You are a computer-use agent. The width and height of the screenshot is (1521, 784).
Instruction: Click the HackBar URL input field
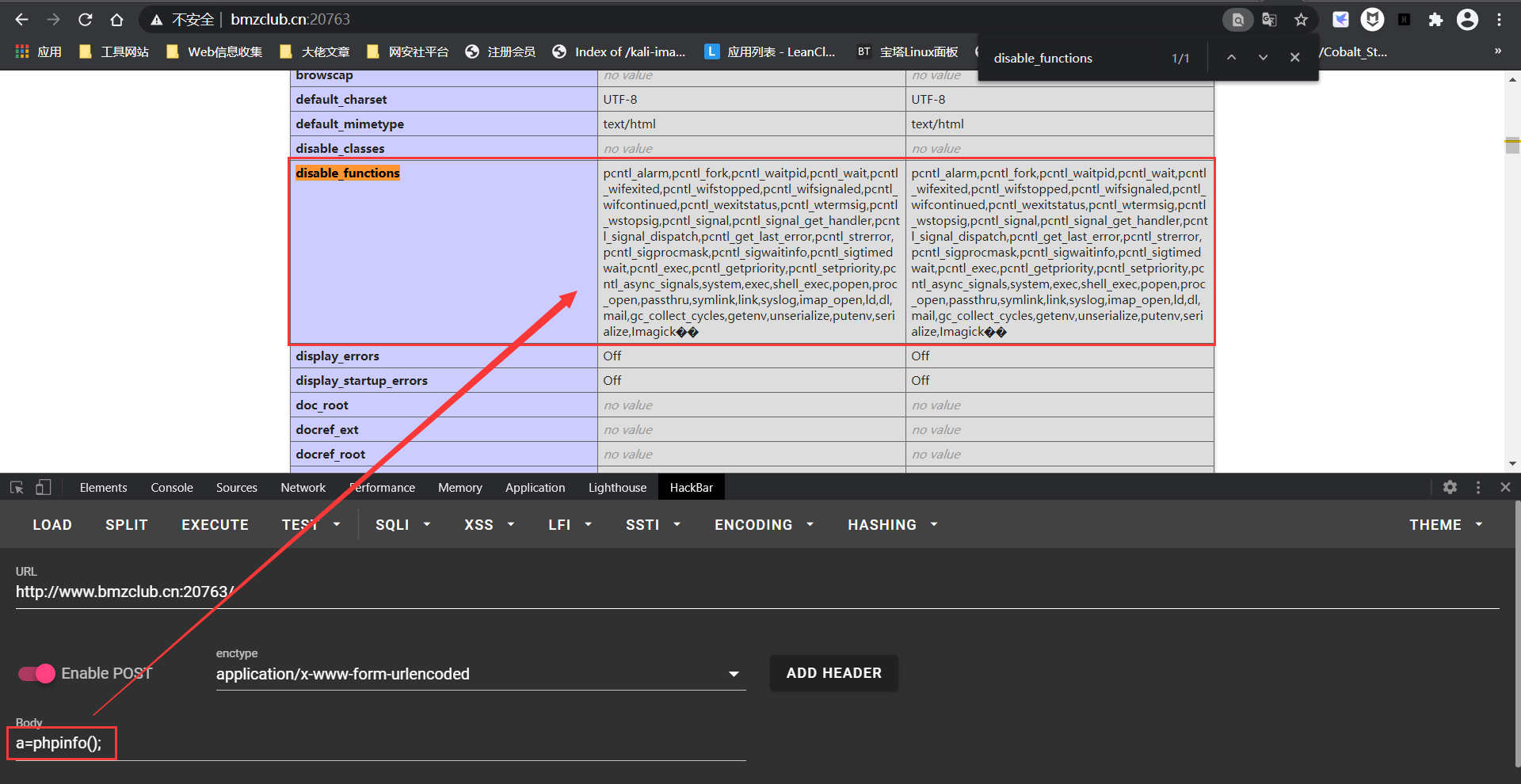tap(757, 592)
